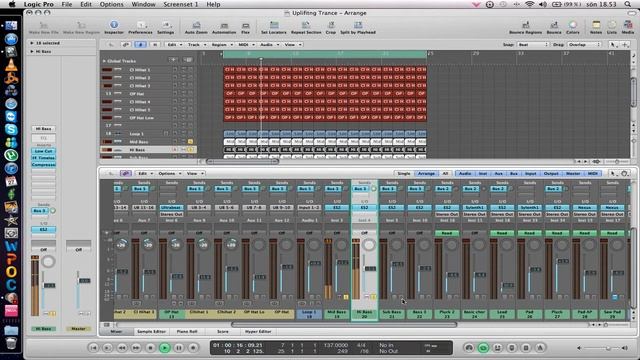Toggle the Inst channel filter button
640x360 pixels.
tap(483, 173)
